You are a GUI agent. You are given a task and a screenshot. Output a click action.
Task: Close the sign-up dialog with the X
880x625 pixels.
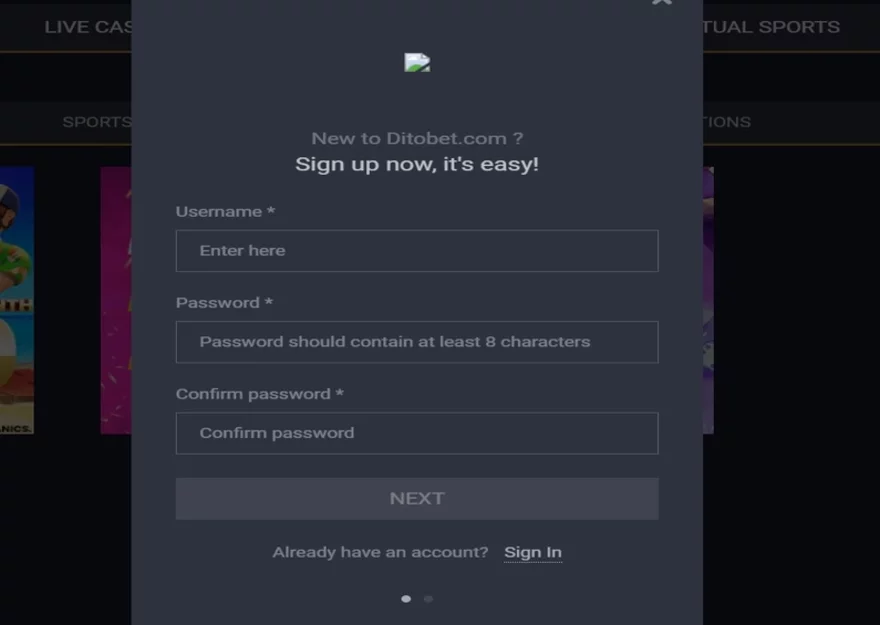pyautogui.click(x=662, y=2)
